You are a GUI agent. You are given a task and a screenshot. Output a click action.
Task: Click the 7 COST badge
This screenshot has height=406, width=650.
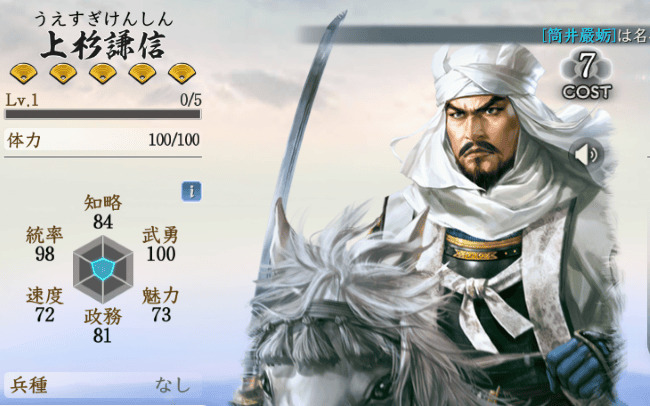tap(587, 75)
